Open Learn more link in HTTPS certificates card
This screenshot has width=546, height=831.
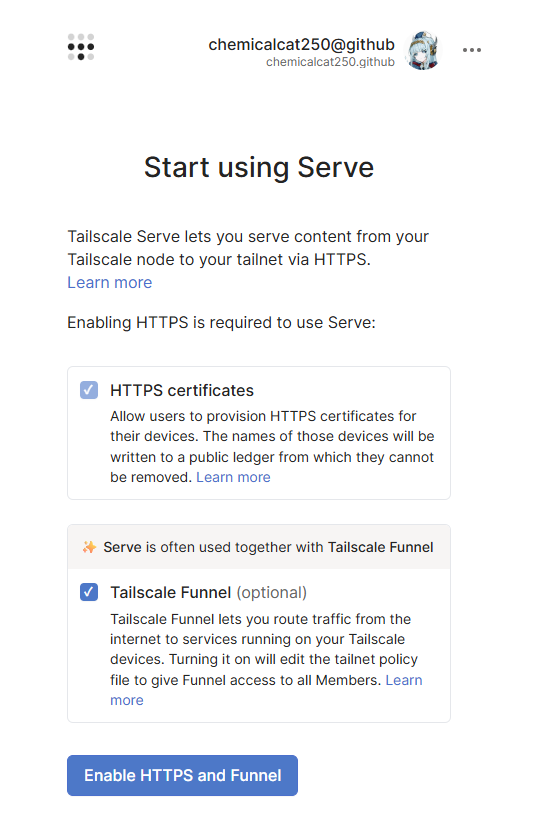point(233,477)
